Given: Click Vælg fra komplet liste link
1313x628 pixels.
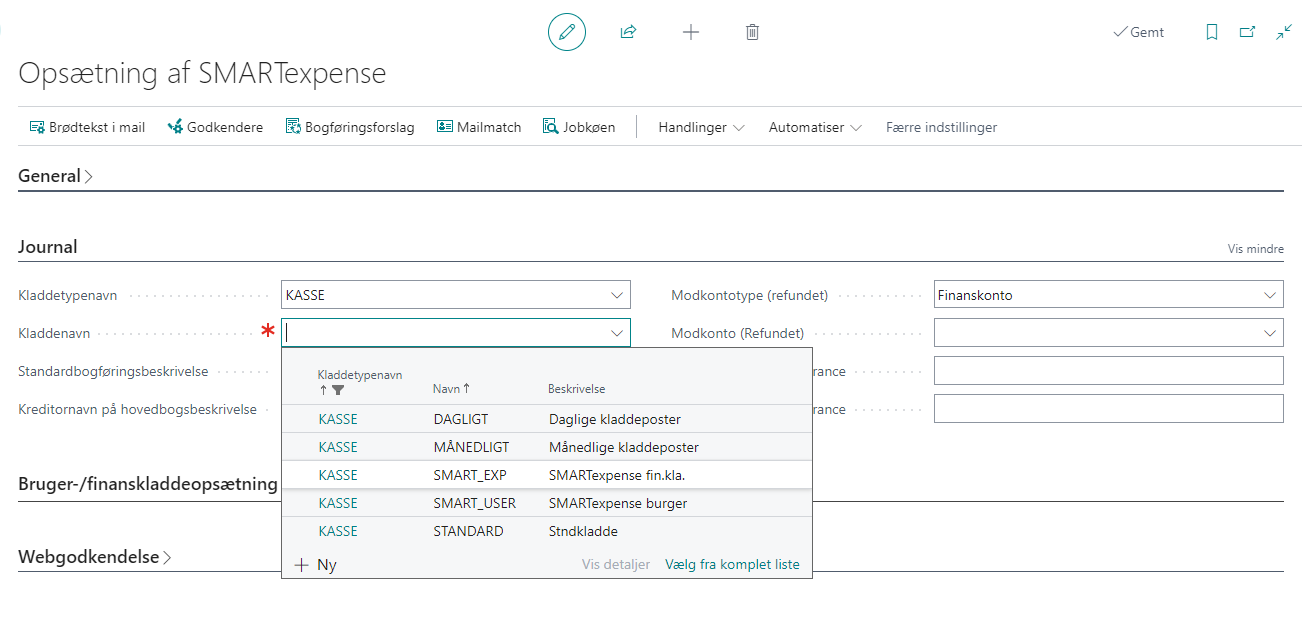Looking at the screenshot, I should 732,565.
